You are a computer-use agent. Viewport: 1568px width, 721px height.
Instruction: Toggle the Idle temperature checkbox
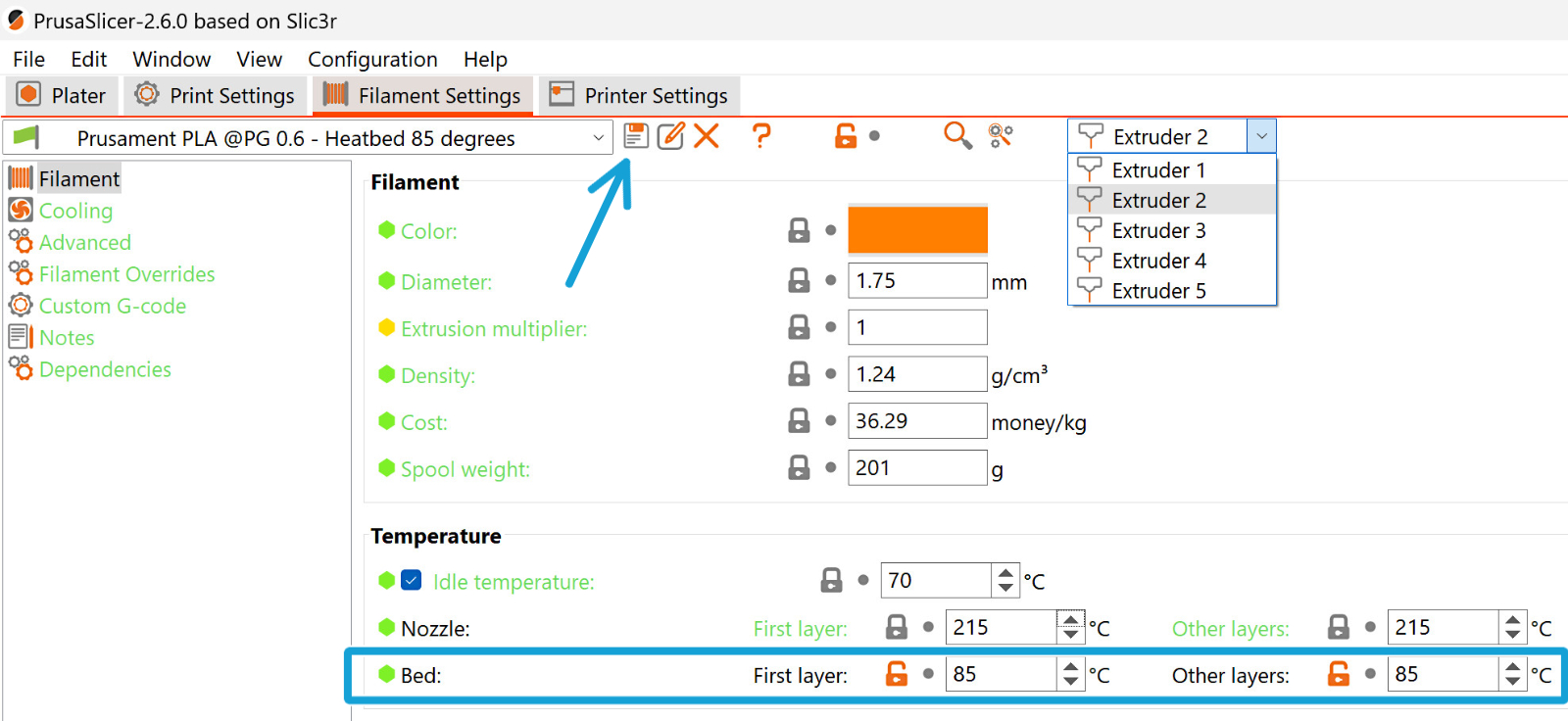point(412,581)
